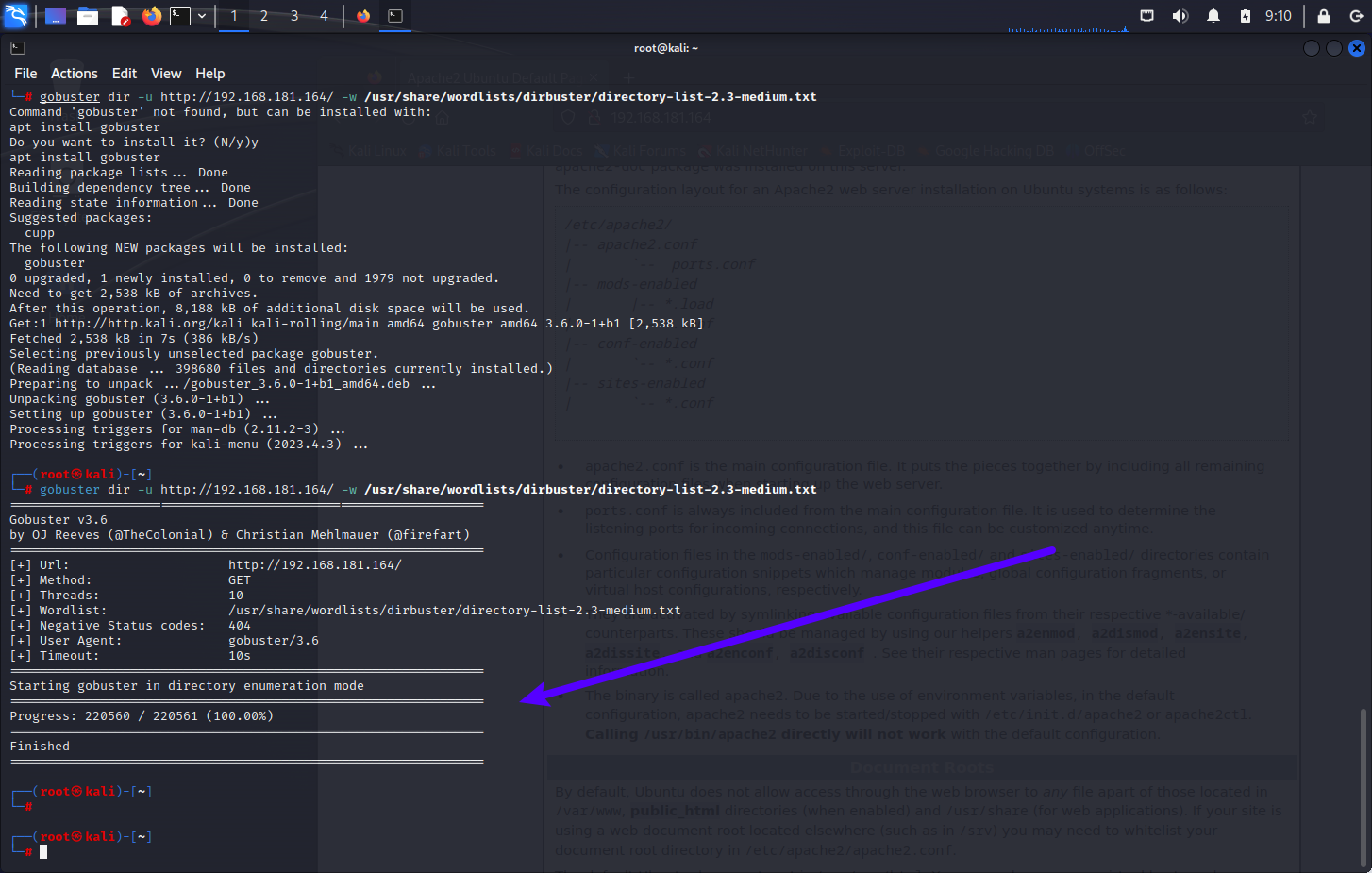Click 'Unpacking gobuster (3.6.0-1+b1)' line
This screenshot has height=873, width=1372.
click(140, 399)
